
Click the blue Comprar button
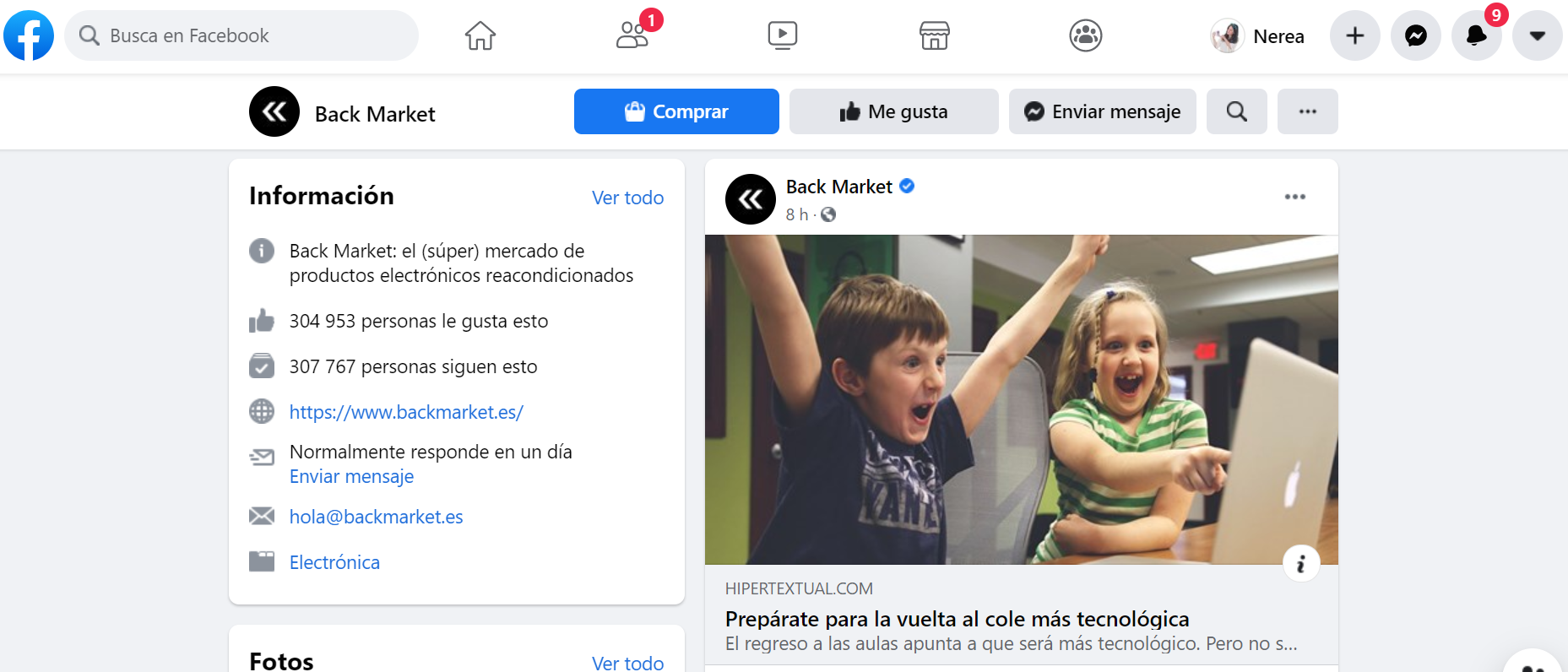pyautogui.click(x=676, y=111)
